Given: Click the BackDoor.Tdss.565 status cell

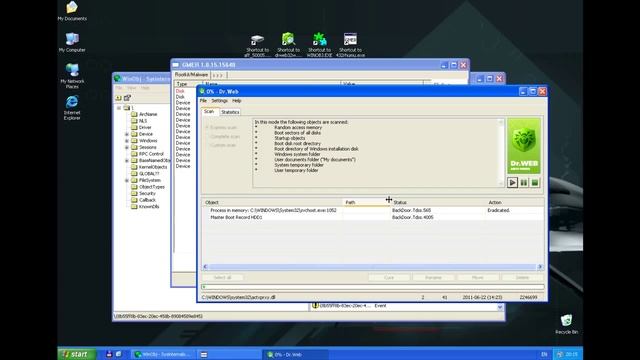Looking at the screenshot, I should pos(411,210).
